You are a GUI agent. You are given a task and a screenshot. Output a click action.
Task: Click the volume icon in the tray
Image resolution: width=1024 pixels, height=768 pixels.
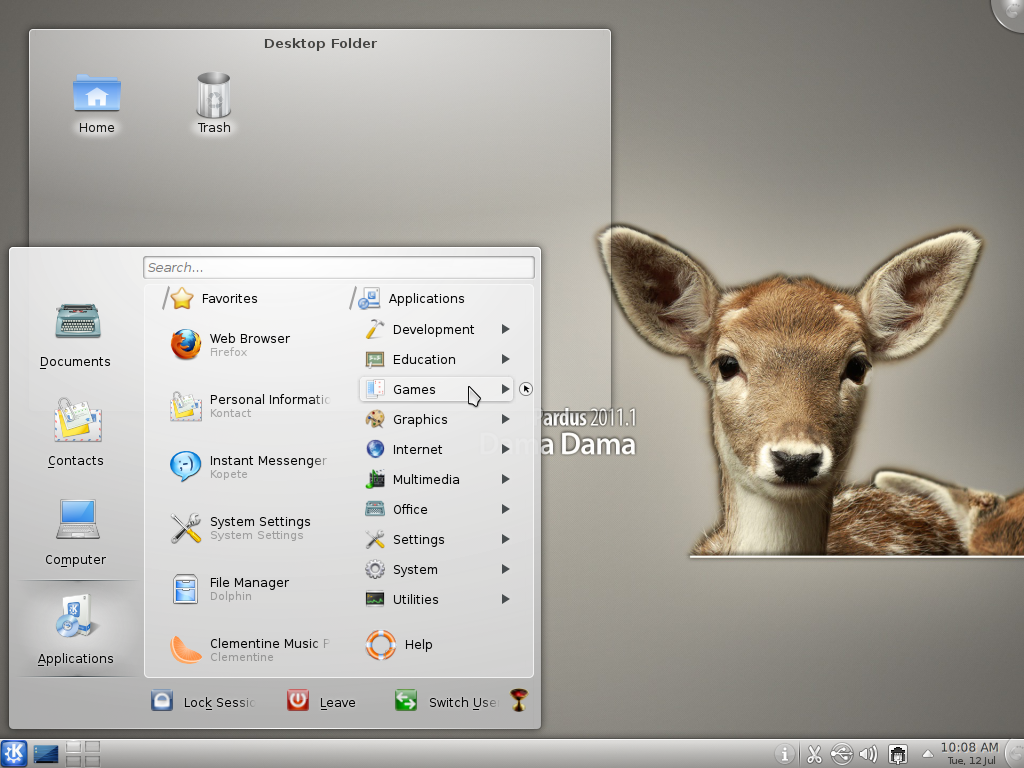click(x=867, y=753)
